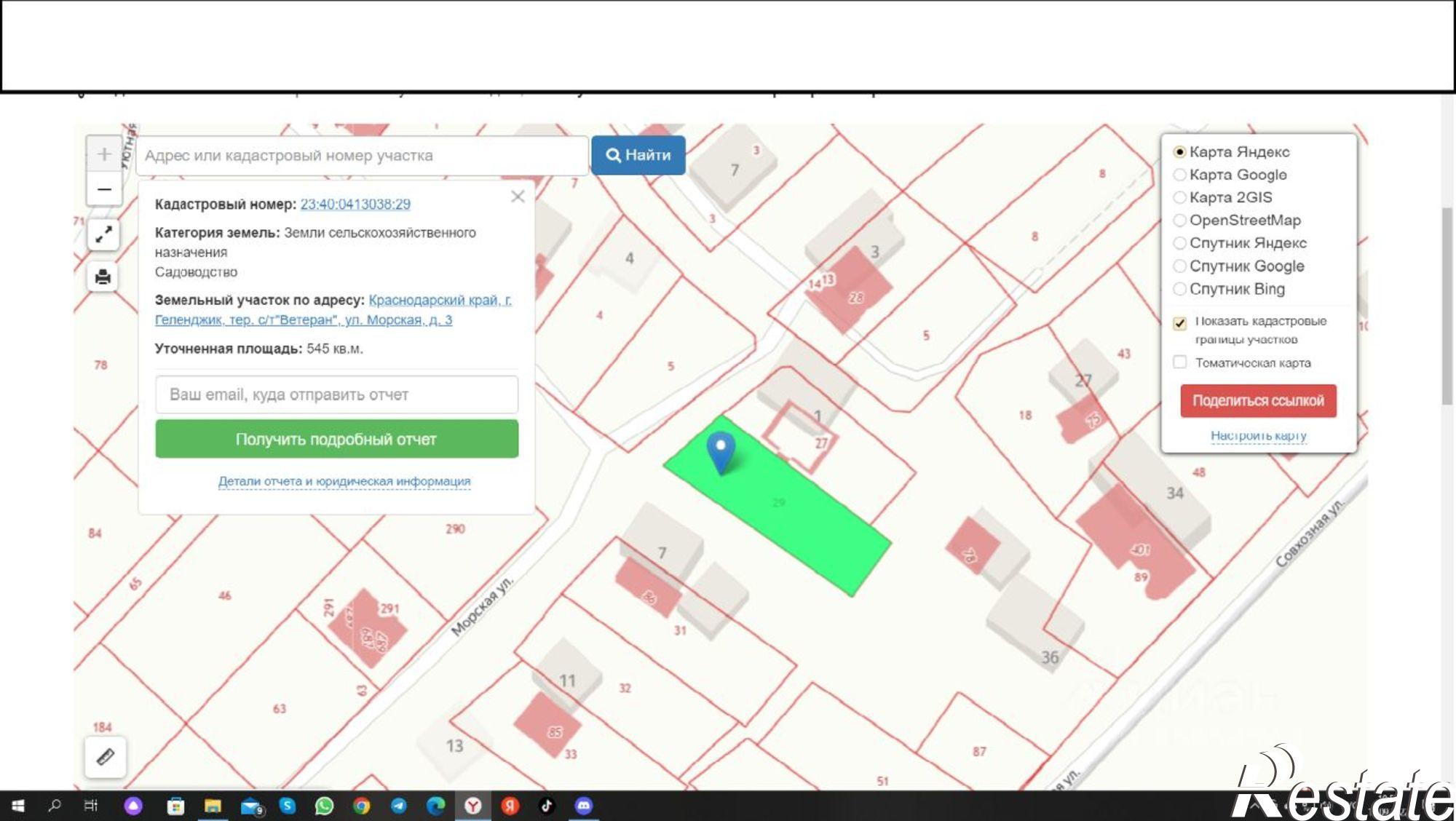Close the cadastral info popup

(518, 197)
